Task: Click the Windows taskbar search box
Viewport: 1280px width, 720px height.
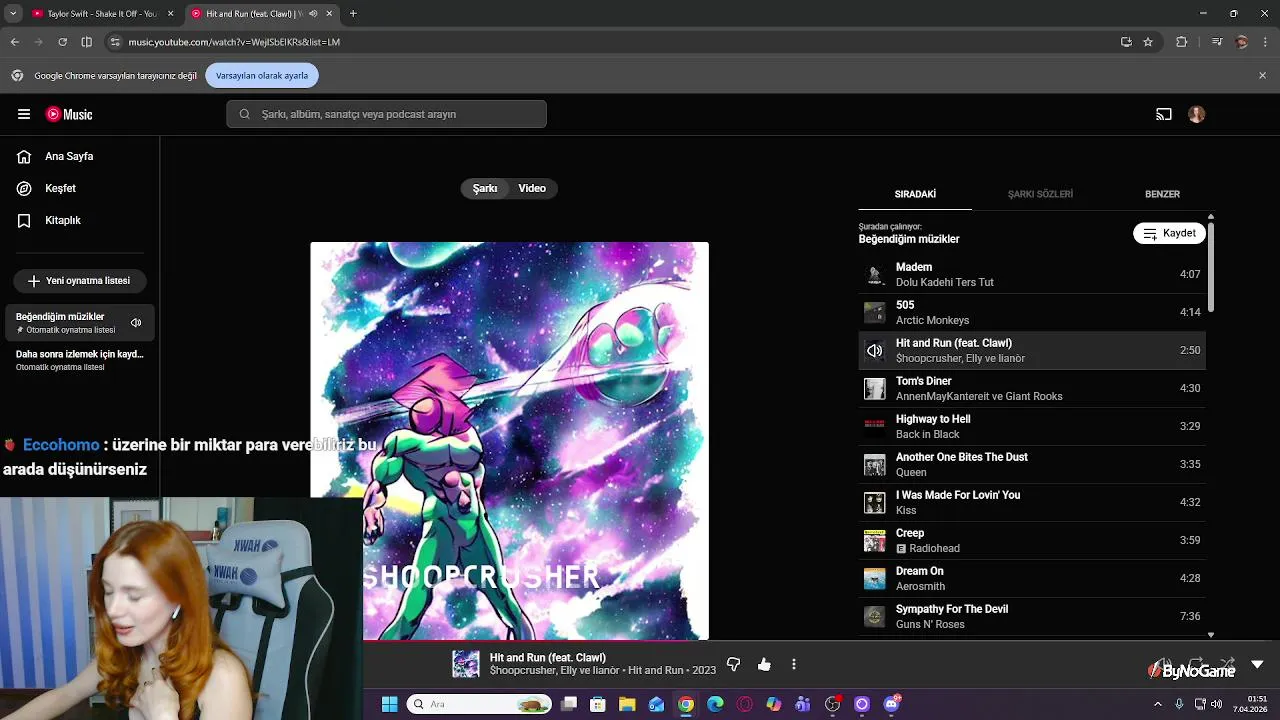Action: 480,704
